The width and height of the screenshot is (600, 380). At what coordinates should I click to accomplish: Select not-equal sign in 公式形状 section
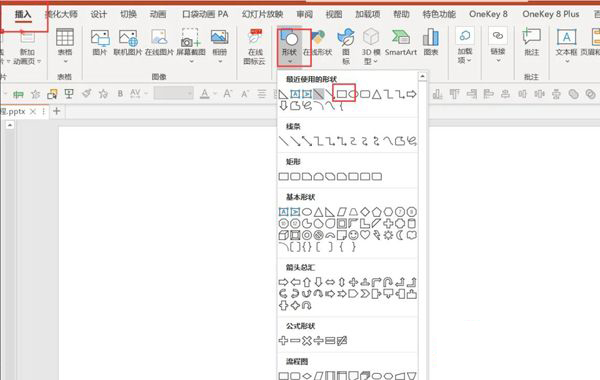click(342, 341)
